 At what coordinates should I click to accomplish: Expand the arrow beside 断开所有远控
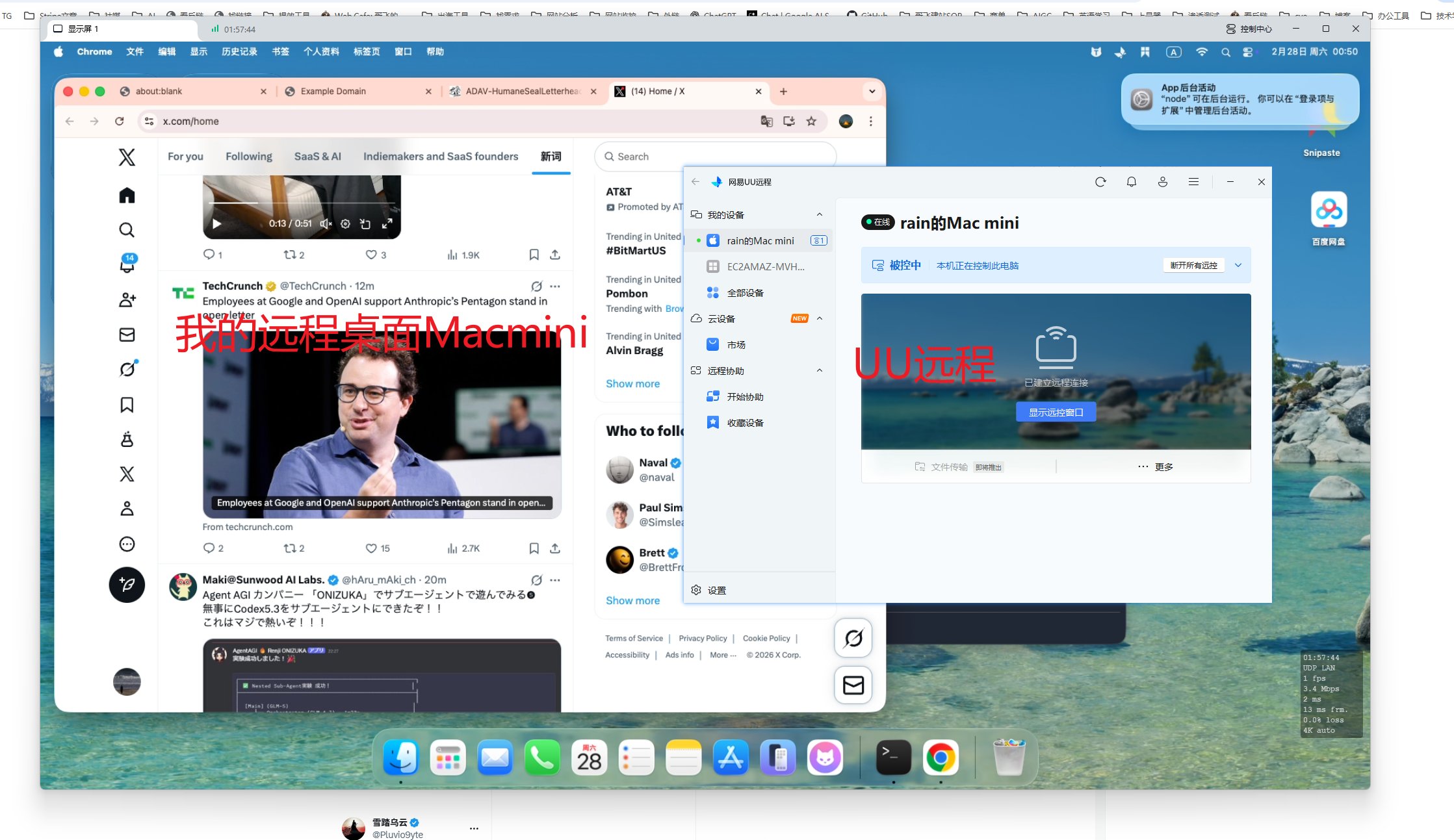click(x=1238, y=265)
